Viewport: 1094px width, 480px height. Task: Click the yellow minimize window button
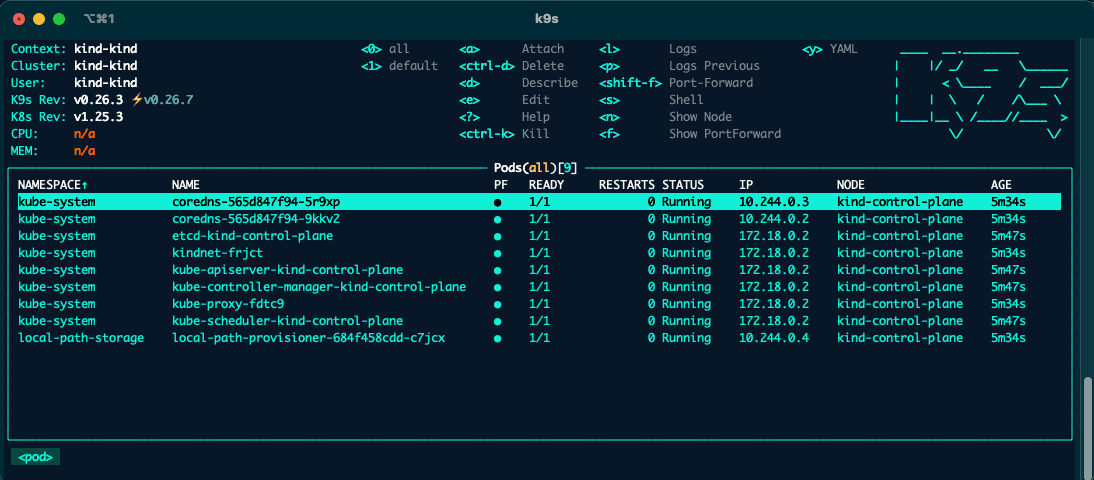click(x=39, y=20)
